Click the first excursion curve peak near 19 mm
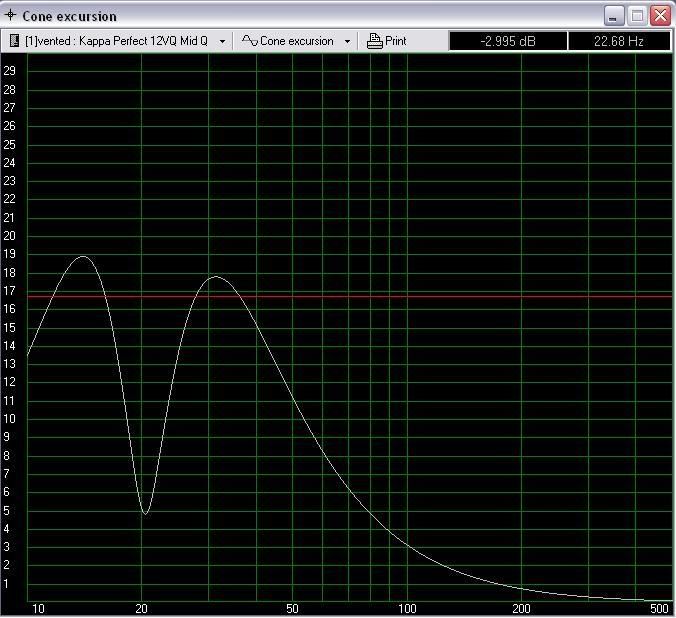This screenshot has height=618, width=676. pos(83,257)
